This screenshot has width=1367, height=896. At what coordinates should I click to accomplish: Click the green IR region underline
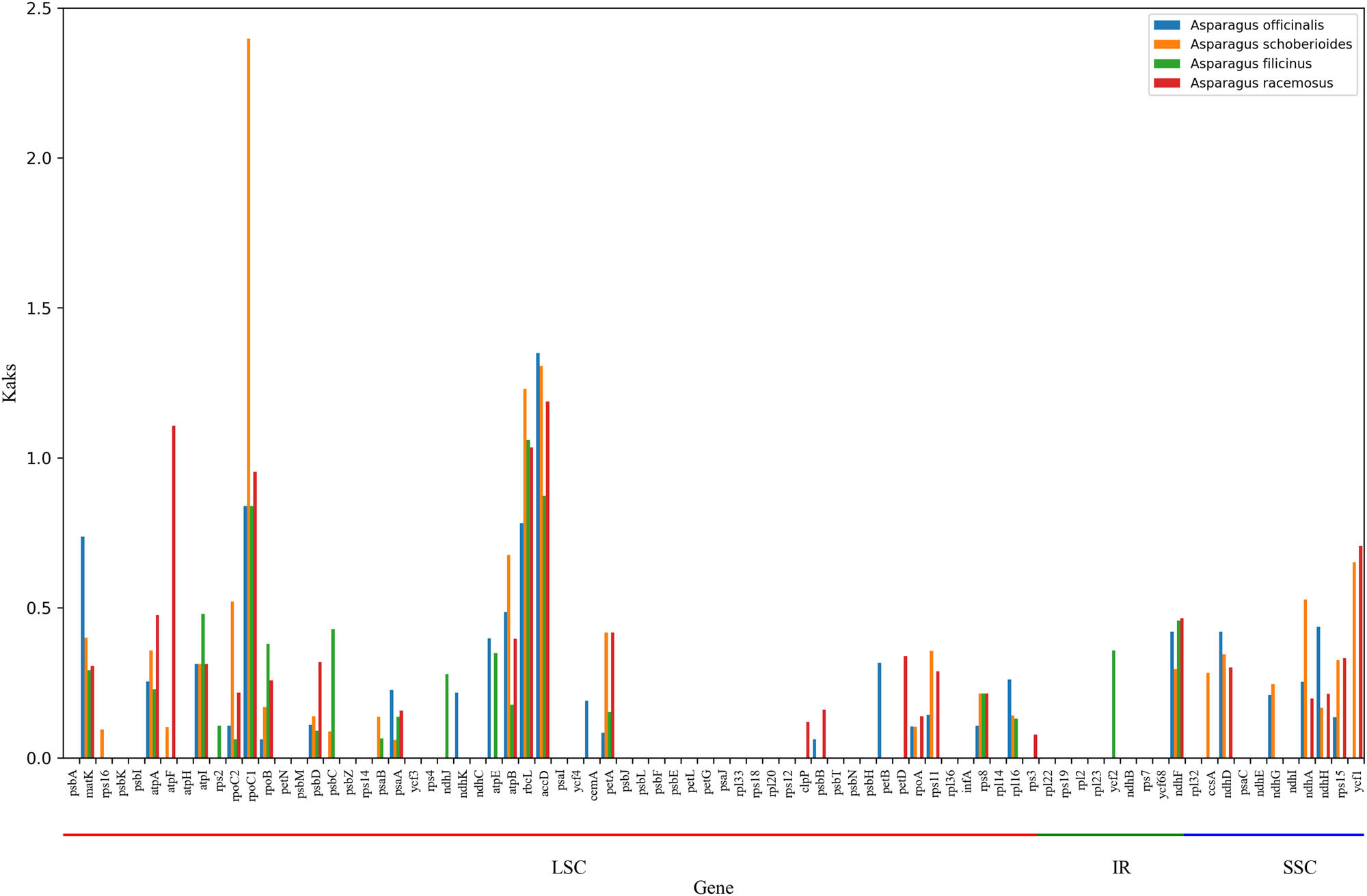click(x=1110, y=834)
